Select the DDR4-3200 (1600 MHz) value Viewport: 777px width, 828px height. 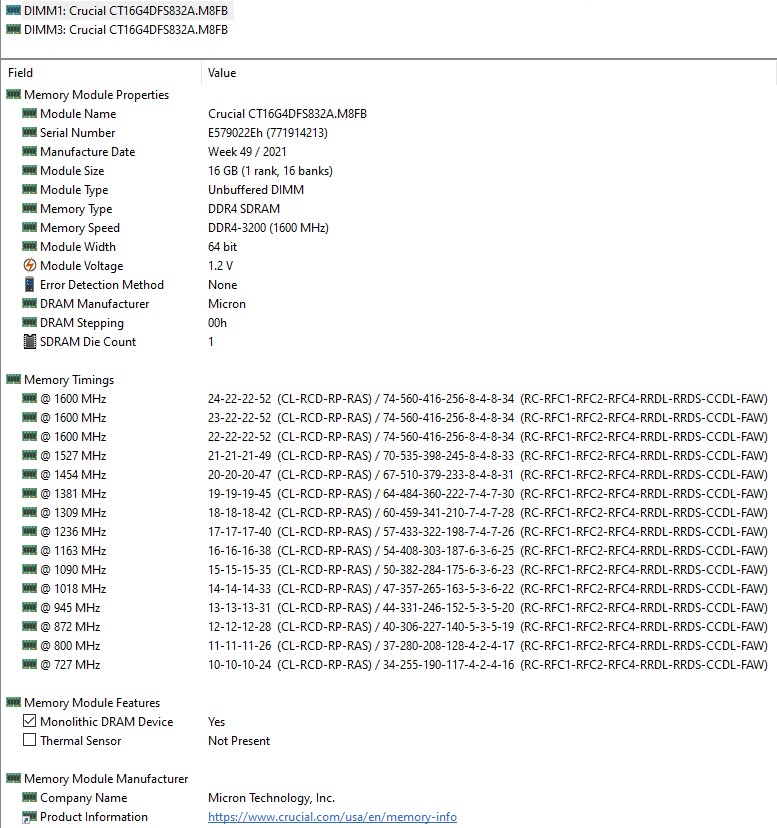click(268, 228)
